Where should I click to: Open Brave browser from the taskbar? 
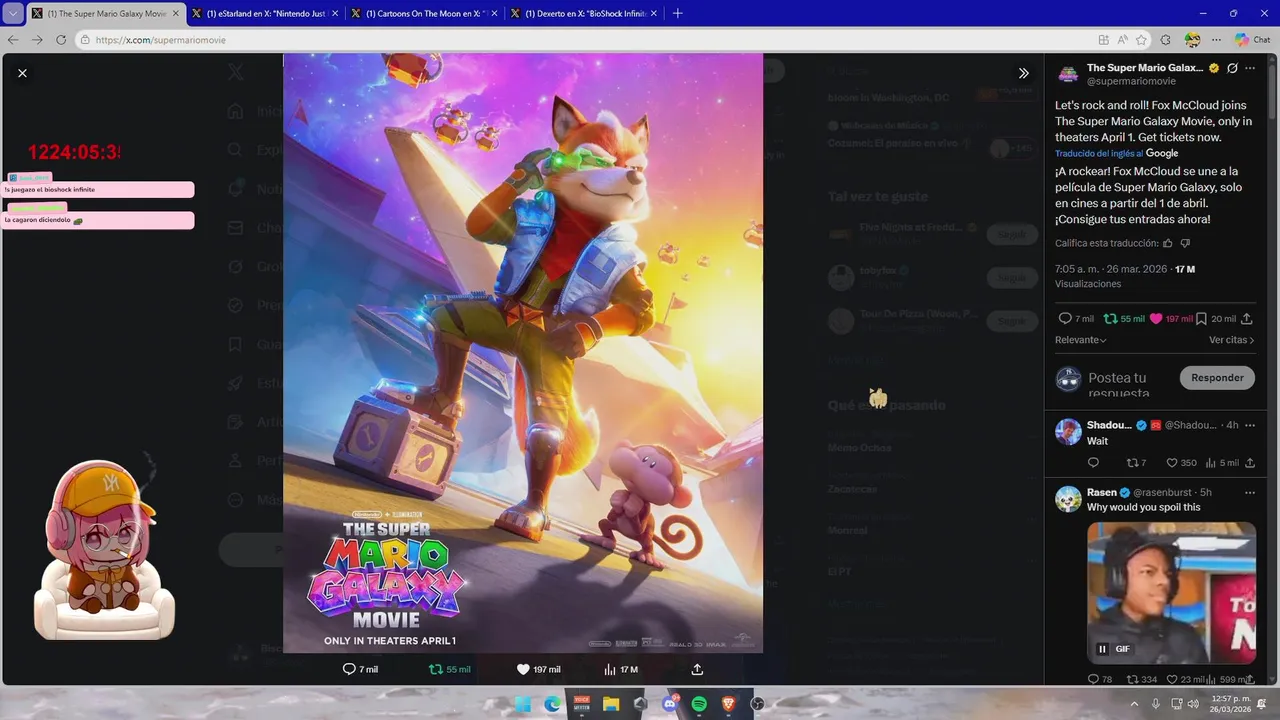[728, 704]
